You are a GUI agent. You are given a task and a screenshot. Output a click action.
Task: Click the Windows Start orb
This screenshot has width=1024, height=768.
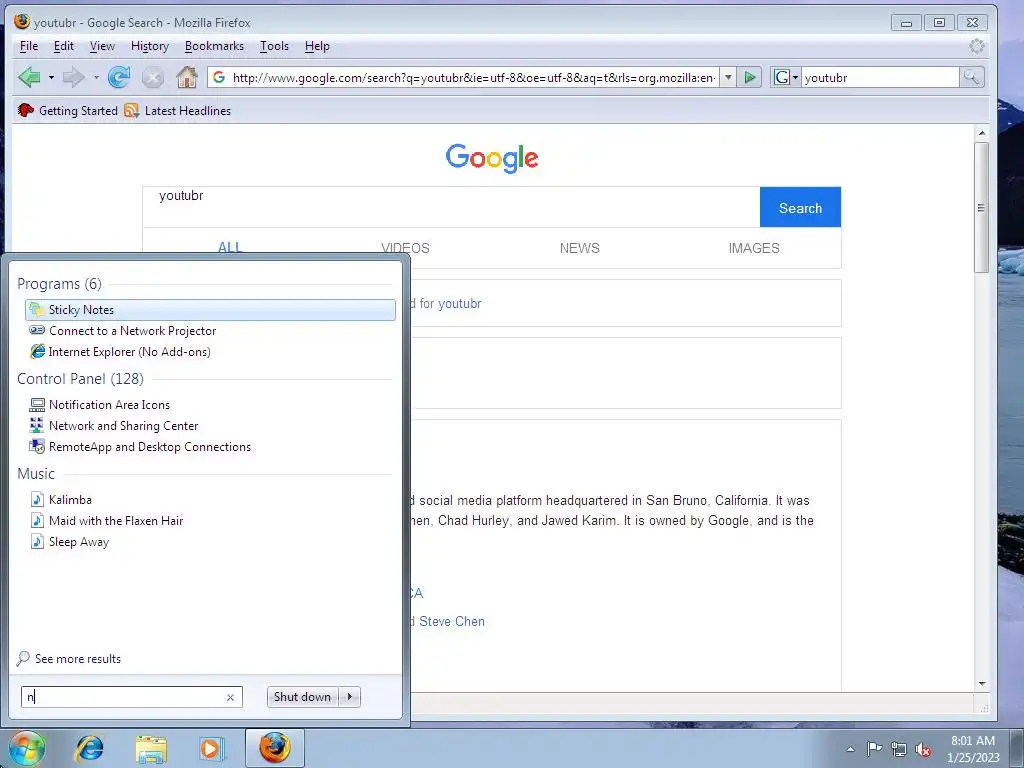coord(27,748)
